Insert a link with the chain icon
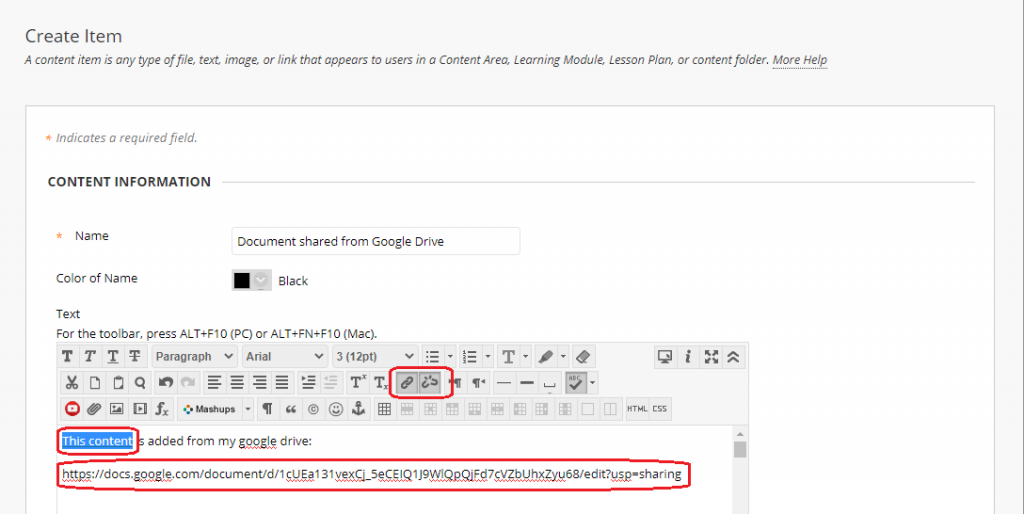Screen dimensions: 1024x514 (407, 383)
